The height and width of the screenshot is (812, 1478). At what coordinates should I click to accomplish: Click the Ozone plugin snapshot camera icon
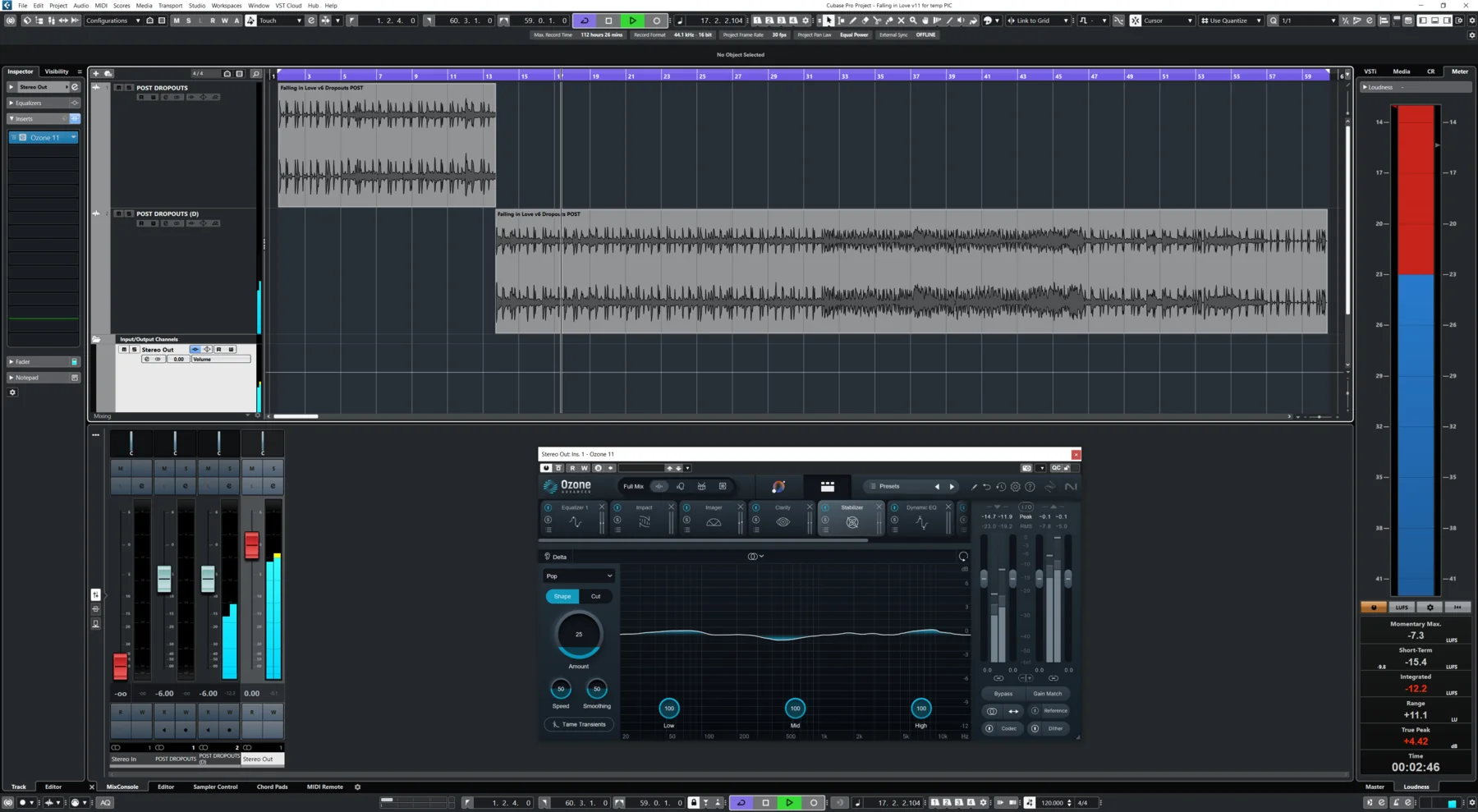pos(1026,468)
